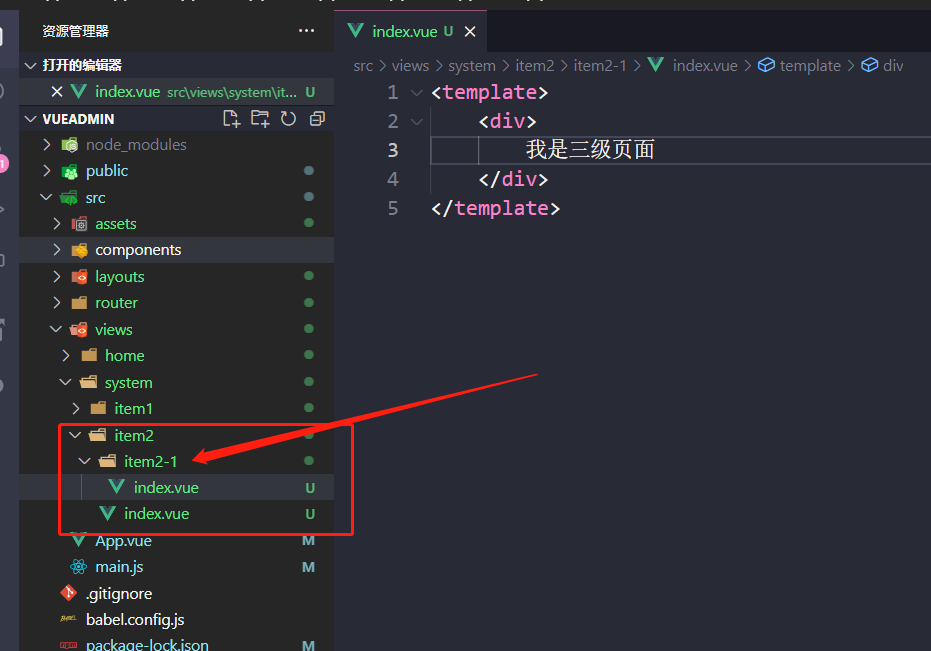The image size is (931, 651).
Task: Click the React icon beside main.js
Action: pos(78,567)
